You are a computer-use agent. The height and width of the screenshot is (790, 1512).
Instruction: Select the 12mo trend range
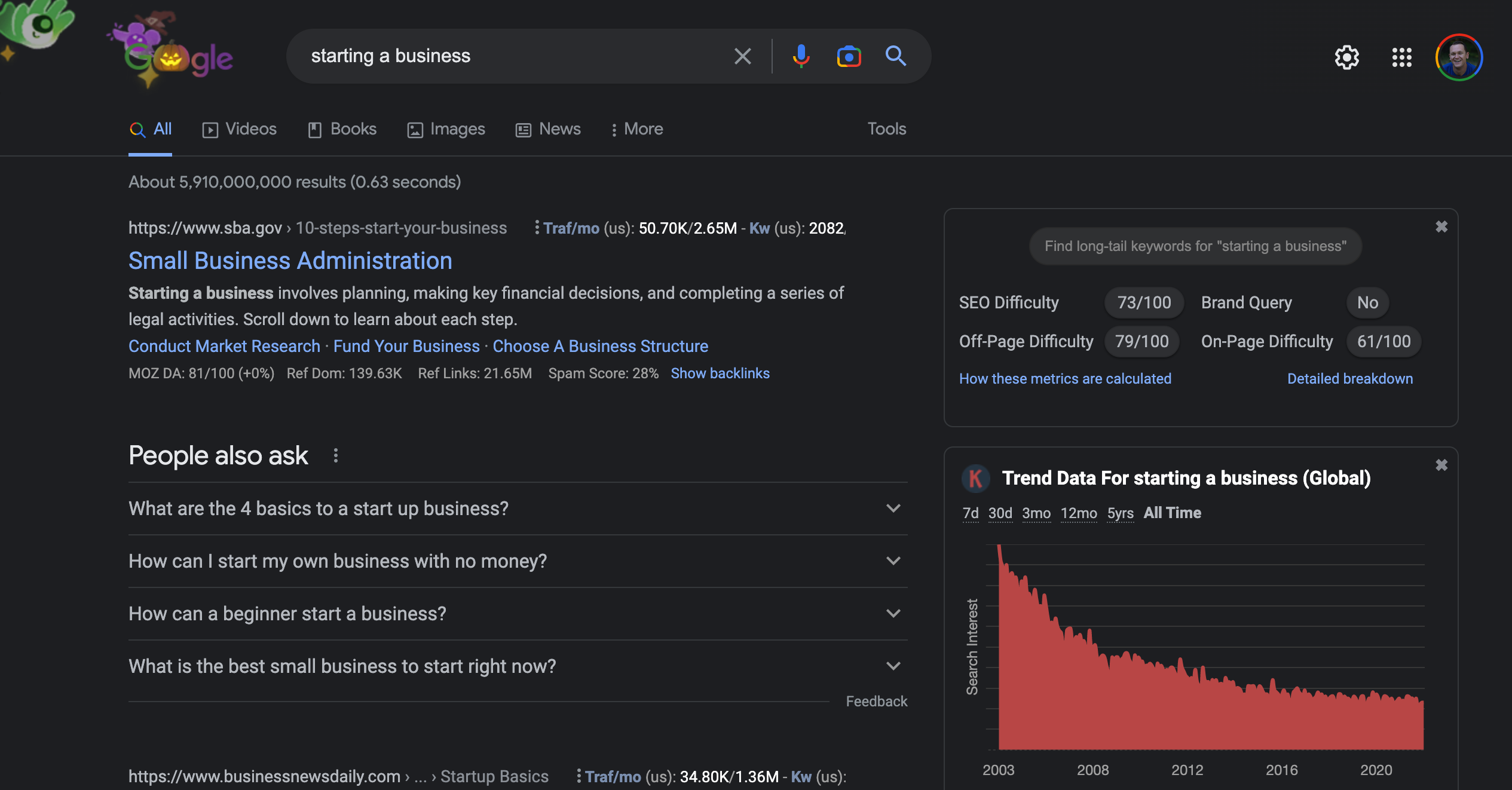1079,513
